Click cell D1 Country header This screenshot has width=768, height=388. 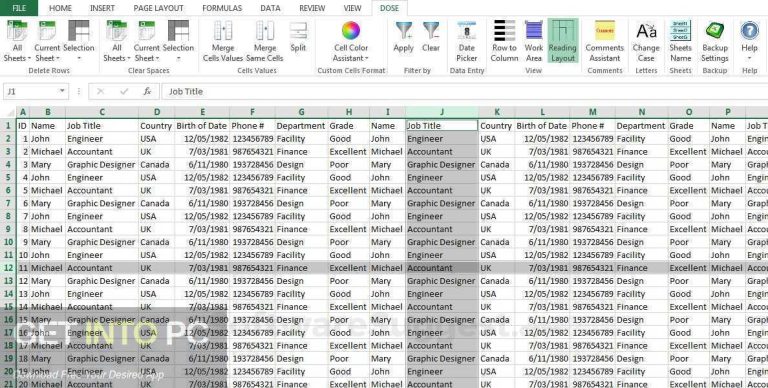point(156,126)
